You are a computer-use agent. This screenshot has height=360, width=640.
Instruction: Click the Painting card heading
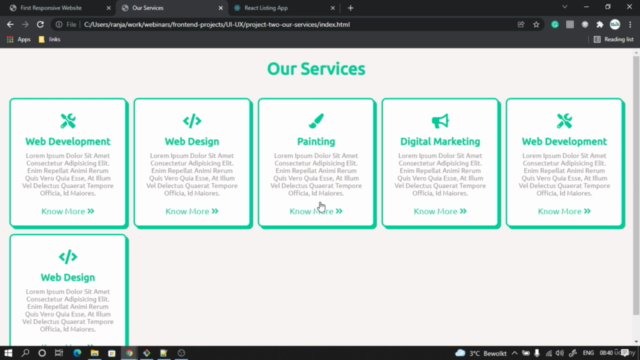(316, 142)
